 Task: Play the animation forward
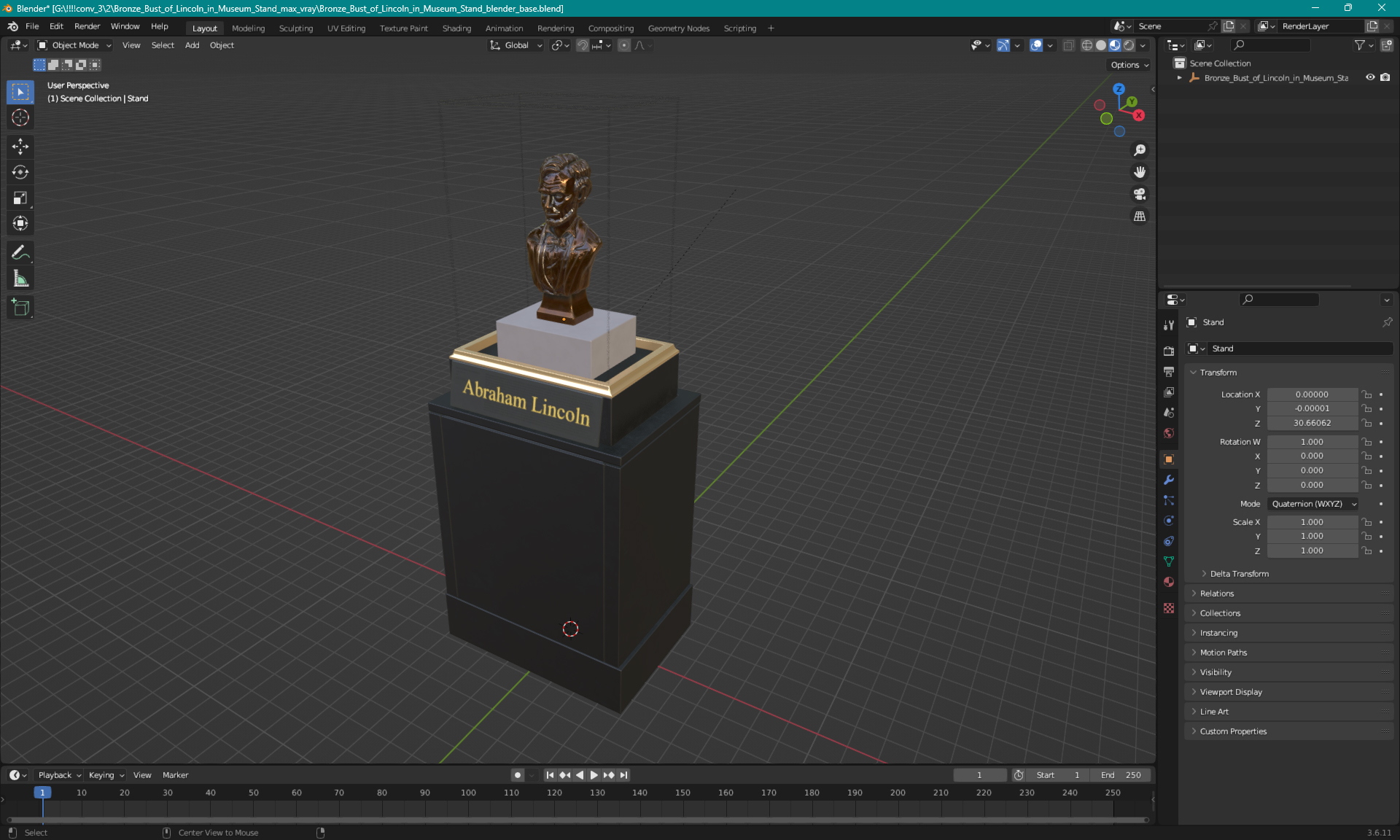point(594,775)
